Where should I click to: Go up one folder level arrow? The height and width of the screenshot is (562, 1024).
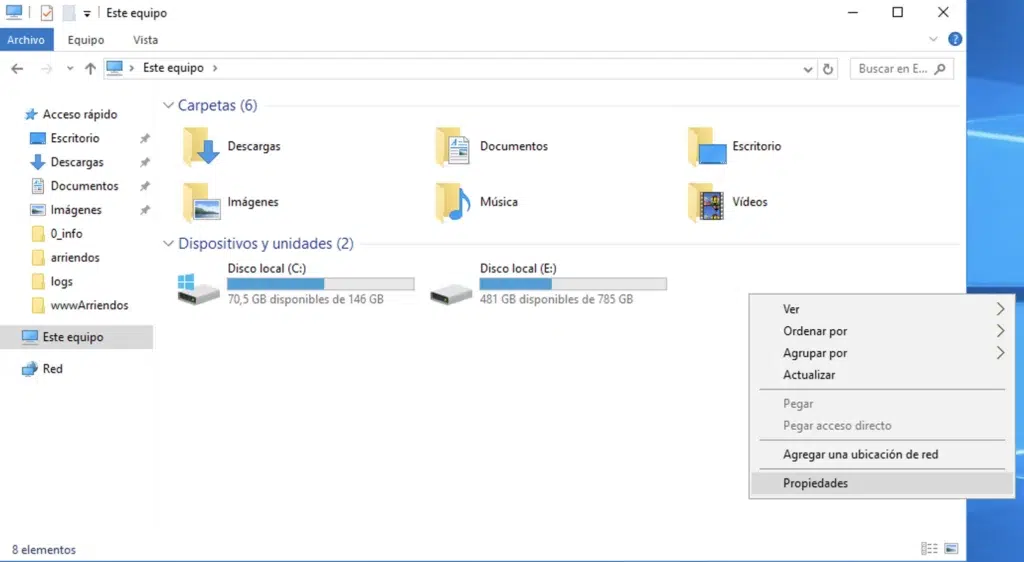pyautogui.click(x=90, y=69)
